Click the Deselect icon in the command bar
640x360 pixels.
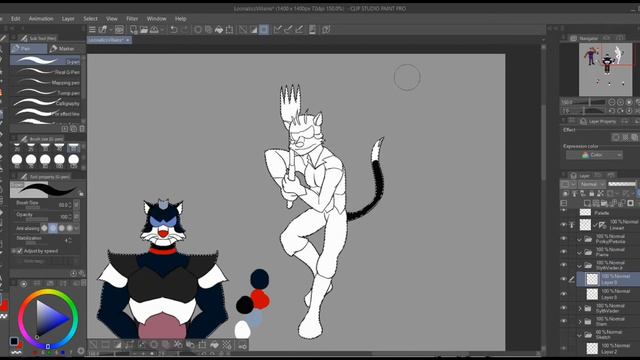[x=243, y=29]
